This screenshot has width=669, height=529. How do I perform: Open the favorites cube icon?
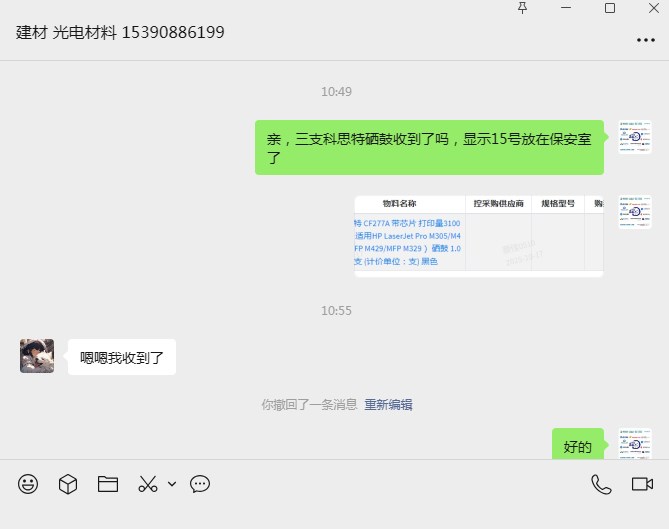68,484
